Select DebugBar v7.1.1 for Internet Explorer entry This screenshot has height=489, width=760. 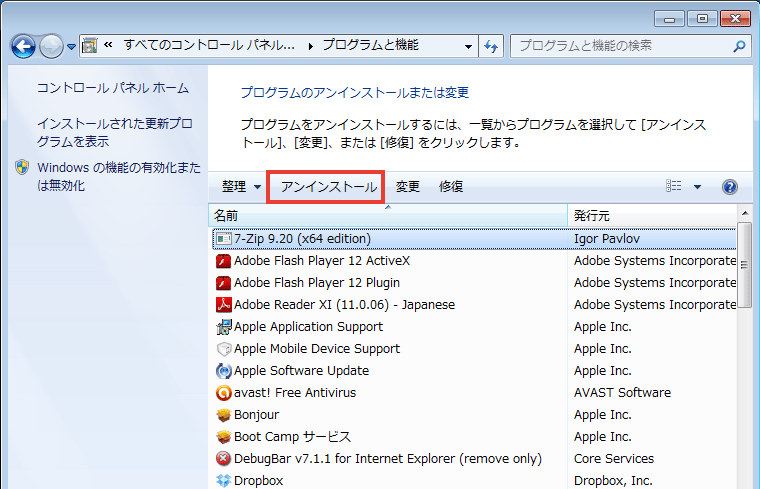(x=475, y=458)
